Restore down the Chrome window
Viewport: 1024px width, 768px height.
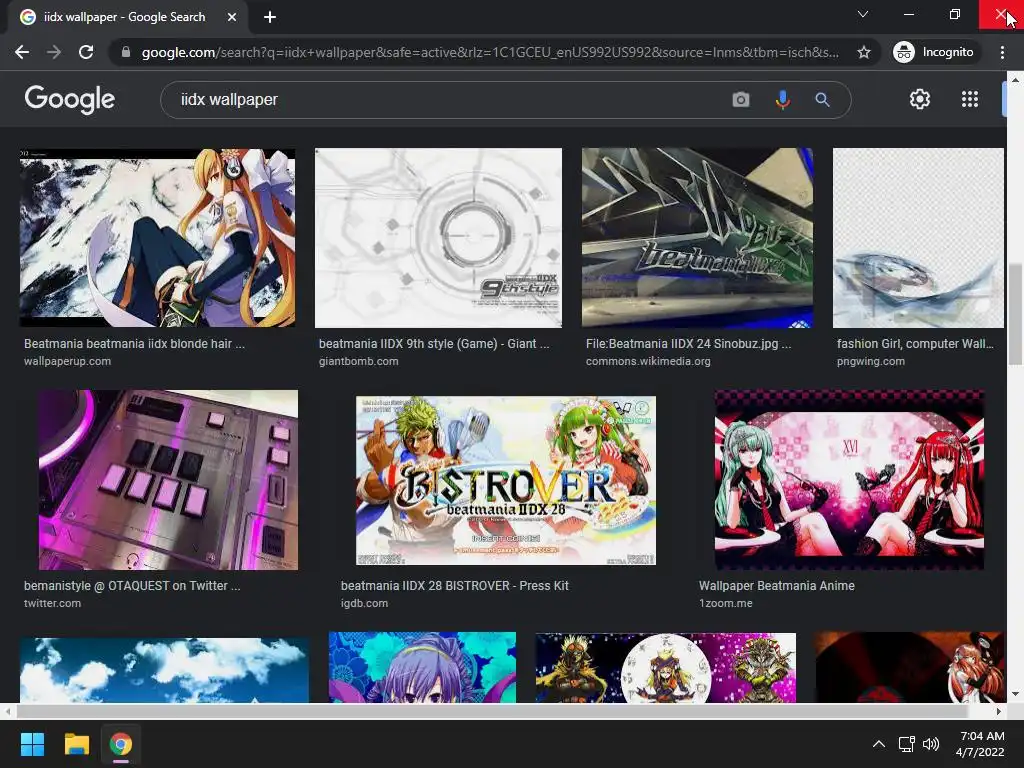(x=955, y=14)
